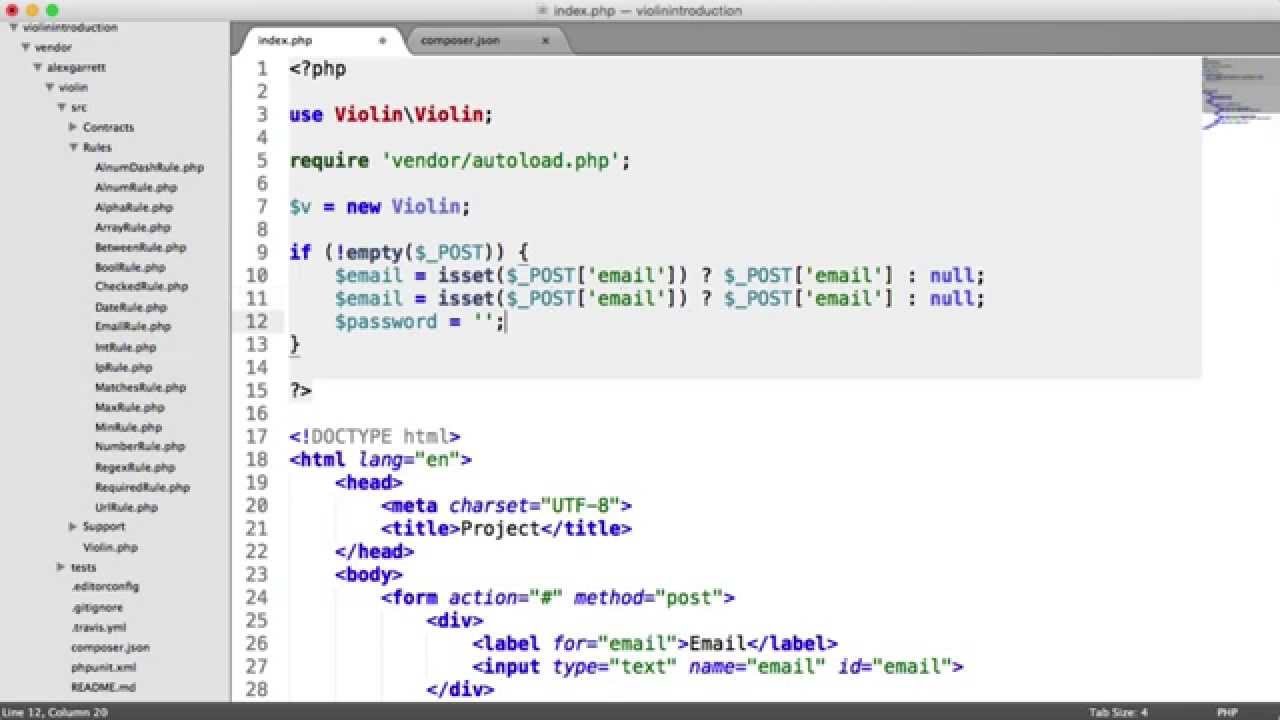Click the use Violin\Violin; line

coord(391,114)
